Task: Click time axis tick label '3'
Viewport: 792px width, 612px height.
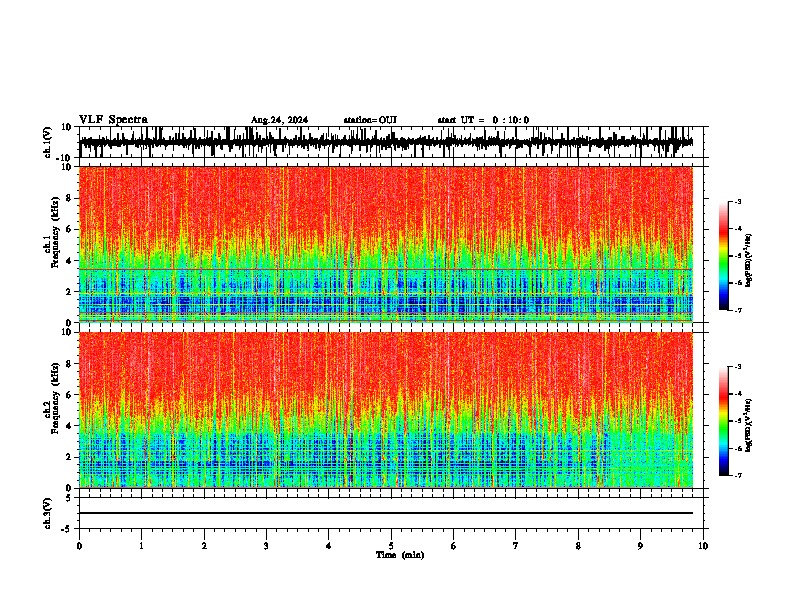Action: 266,546
